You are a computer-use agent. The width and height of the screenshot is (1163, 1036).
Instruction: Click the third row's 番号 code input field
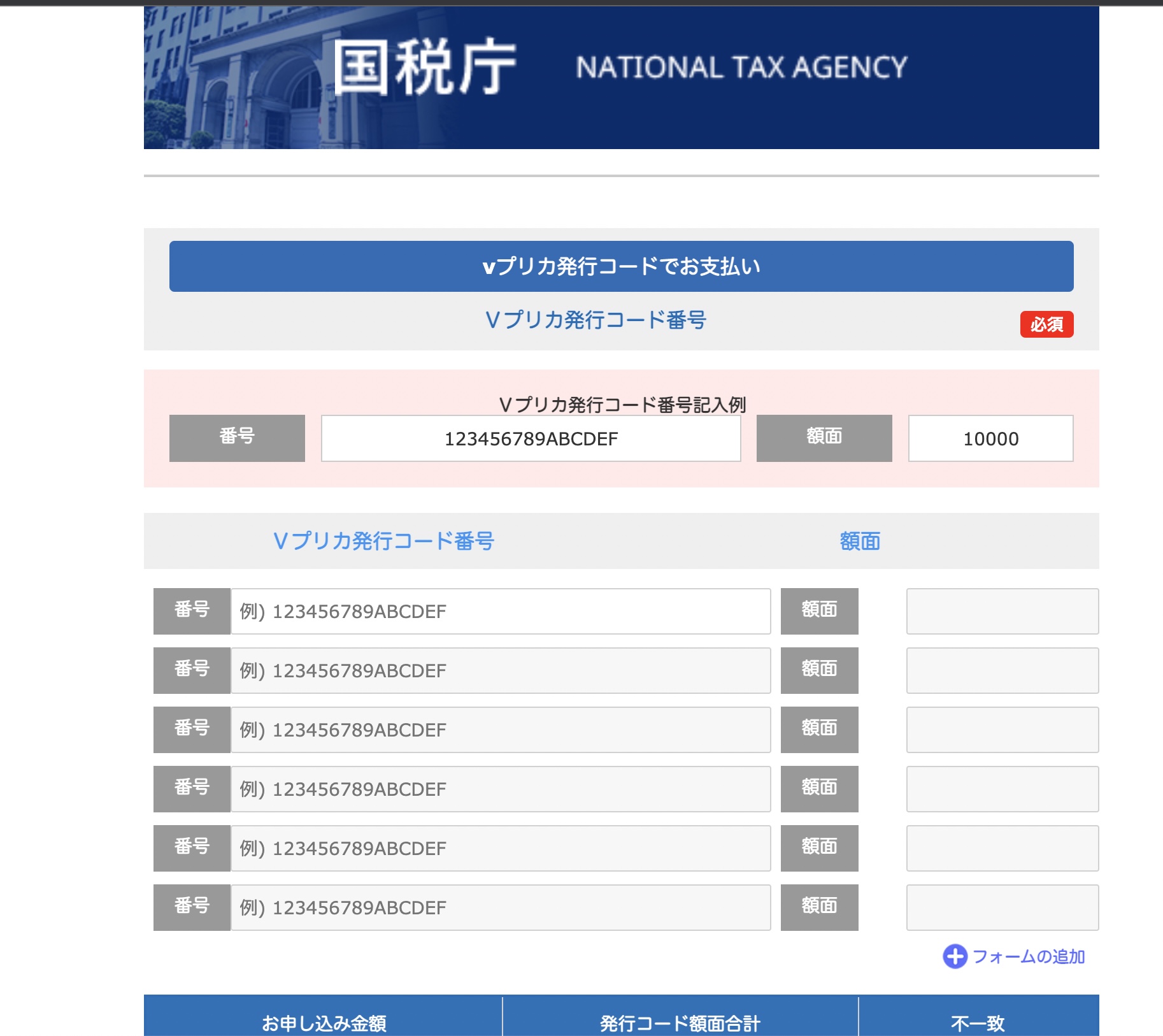coord(501,730)
